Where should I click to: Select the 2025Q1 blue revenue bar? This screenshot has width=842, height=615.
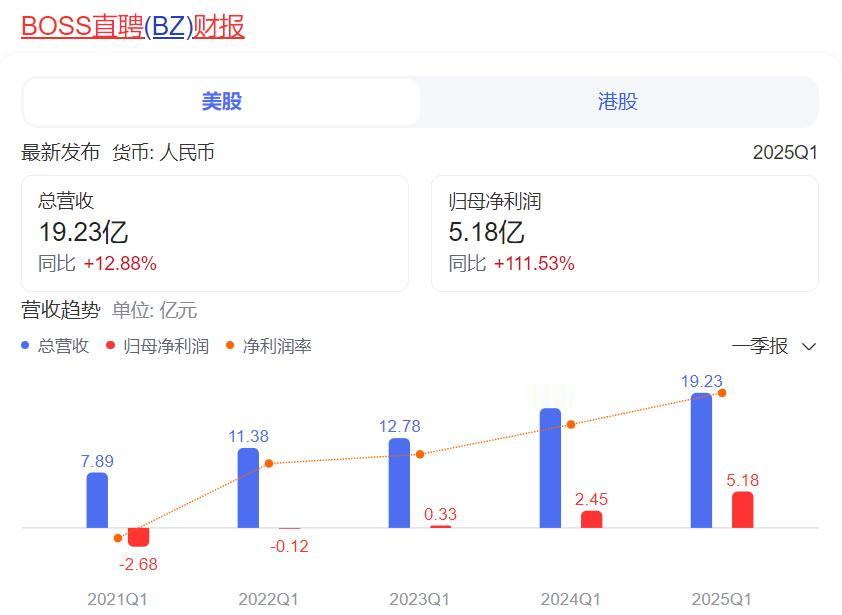point(701,460)
